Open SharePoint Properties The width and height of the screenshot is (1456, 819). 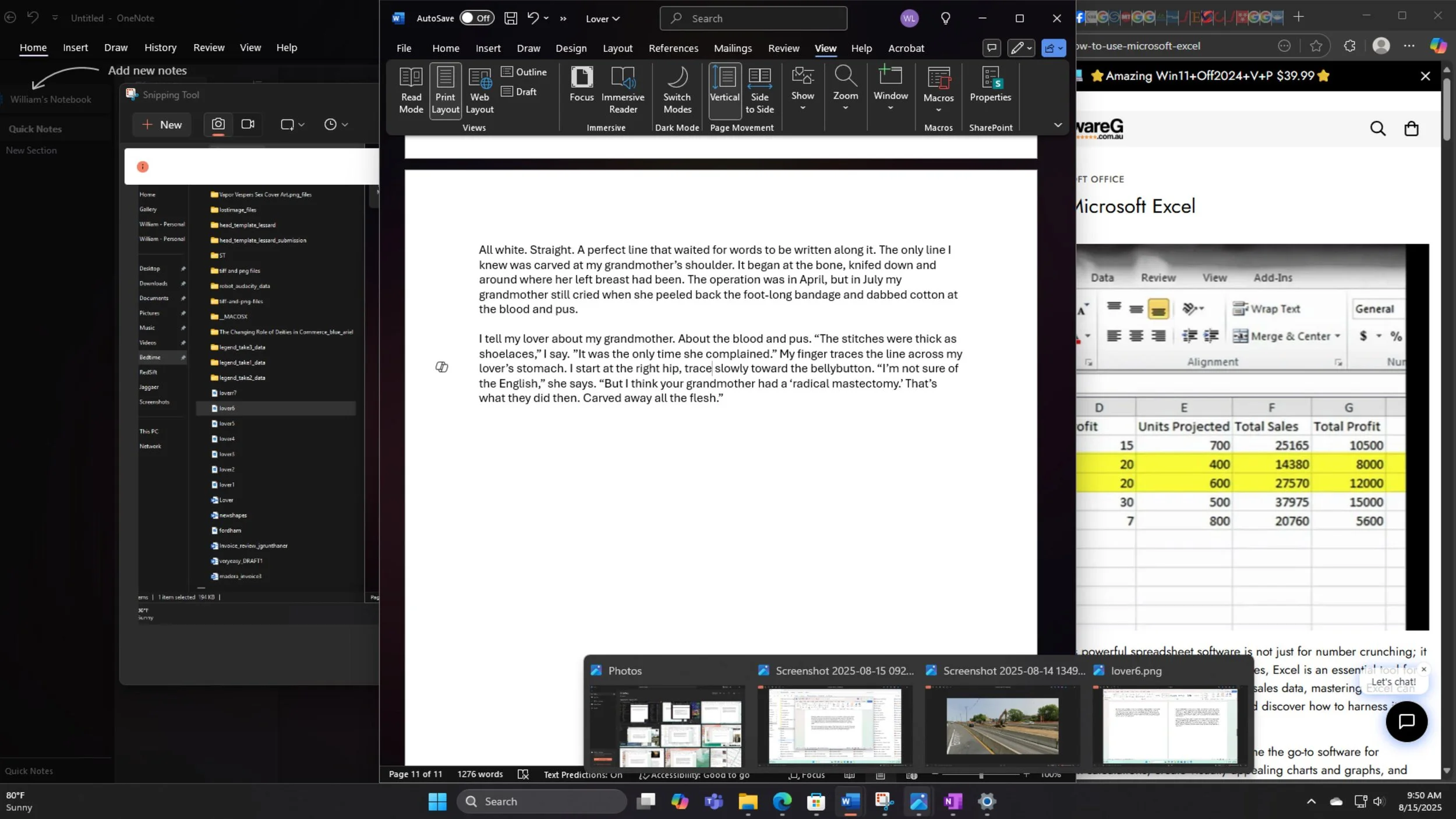point(990,84)
